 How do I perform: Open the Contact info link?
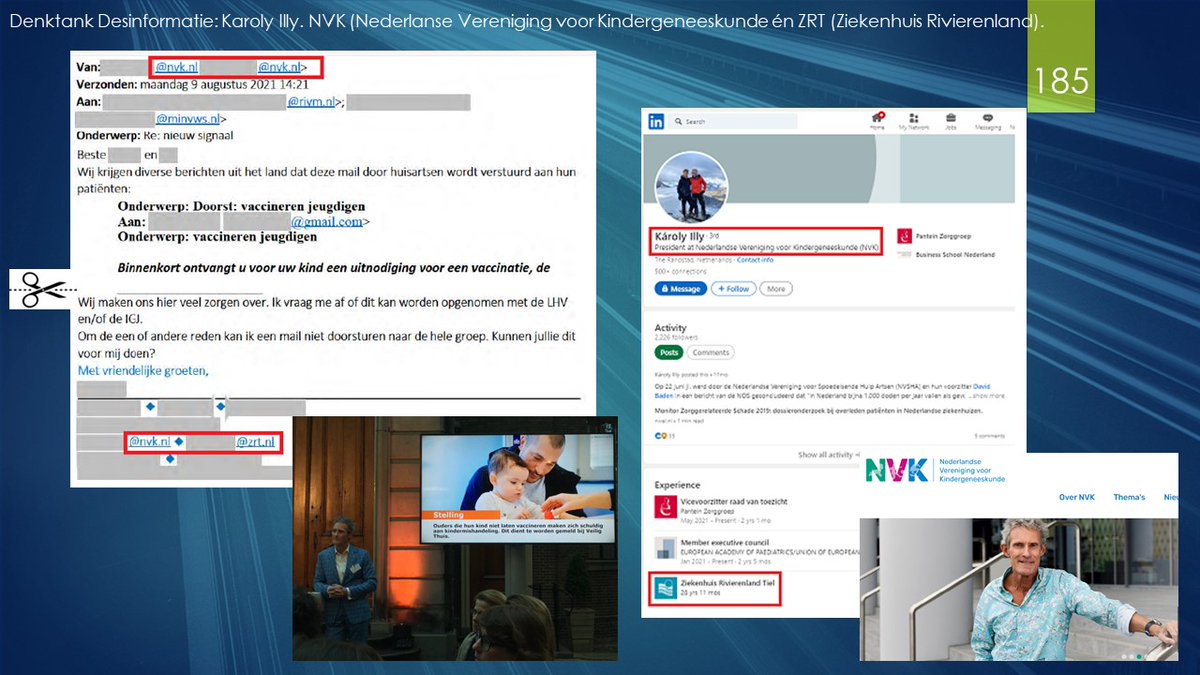pyautogui.click(x=754, y=260)
